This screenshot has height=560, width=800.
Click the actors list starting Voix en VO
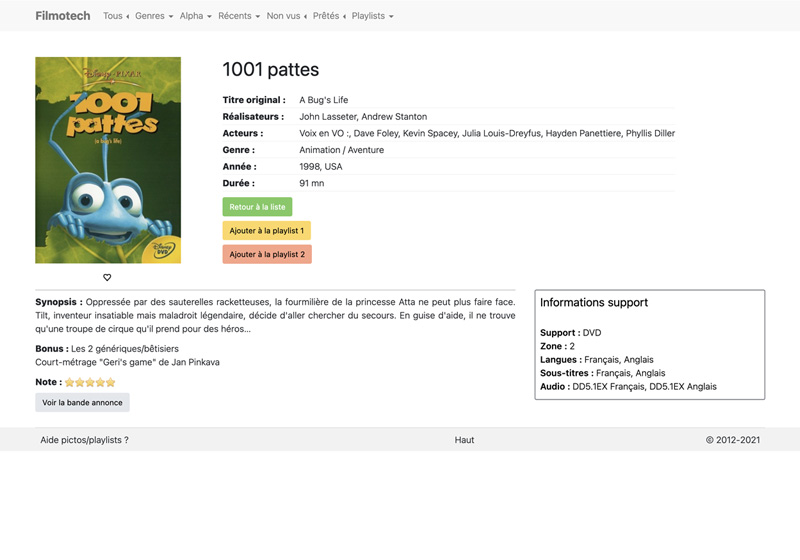(487, 133)
